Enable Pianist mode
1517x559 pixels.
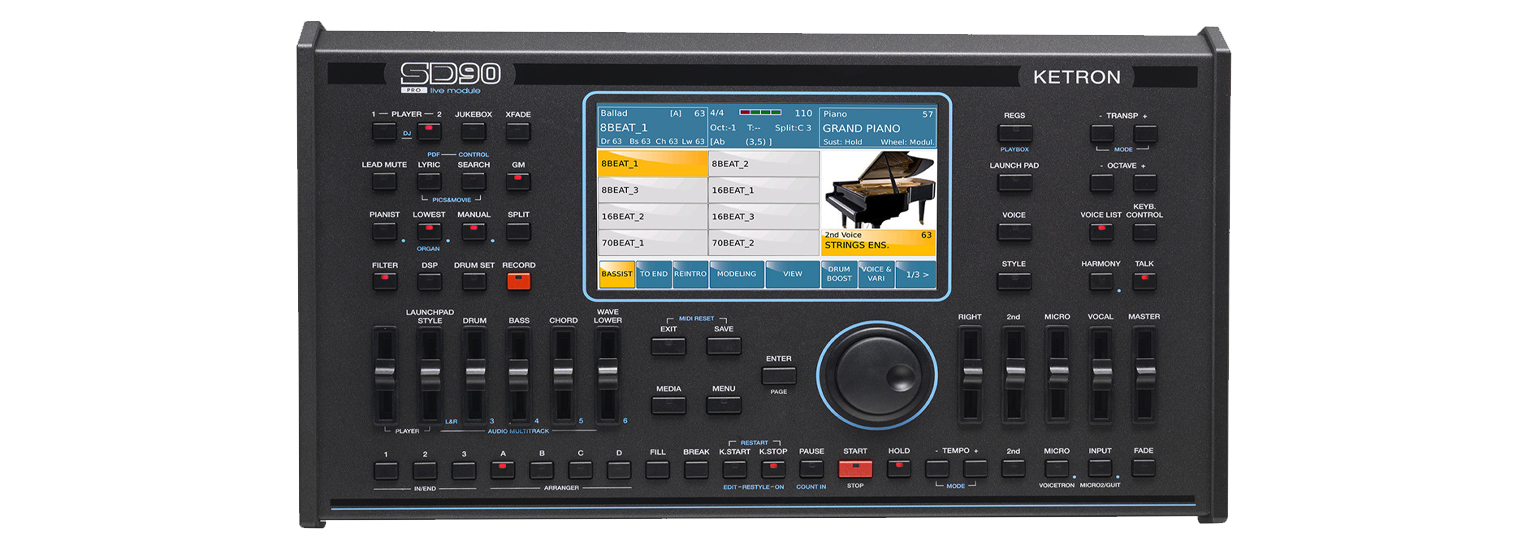385,231
